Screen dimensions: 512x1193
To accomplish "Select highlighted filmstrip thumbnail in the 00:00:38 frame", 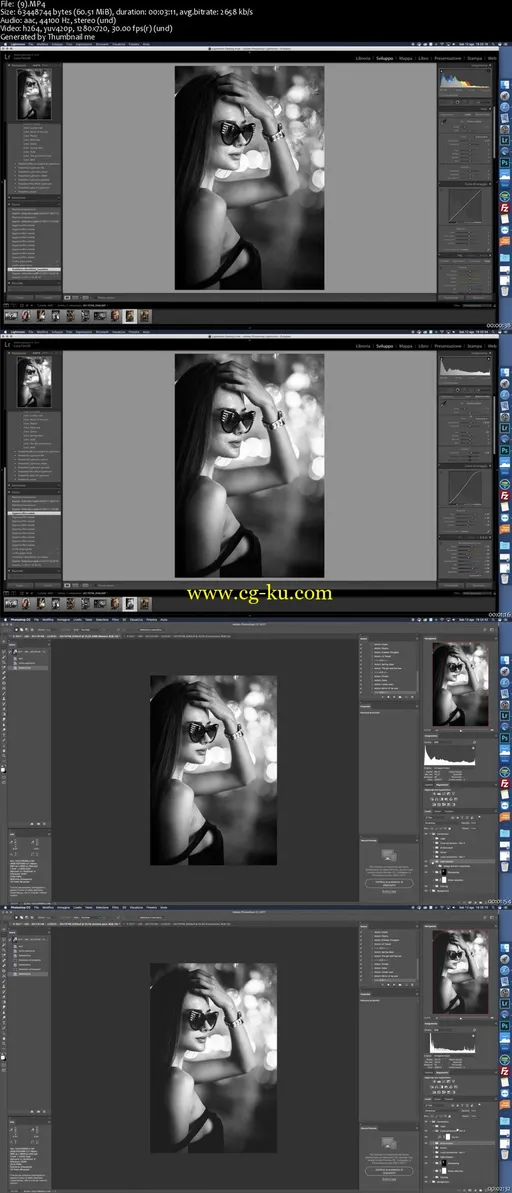I will point(130,316).
